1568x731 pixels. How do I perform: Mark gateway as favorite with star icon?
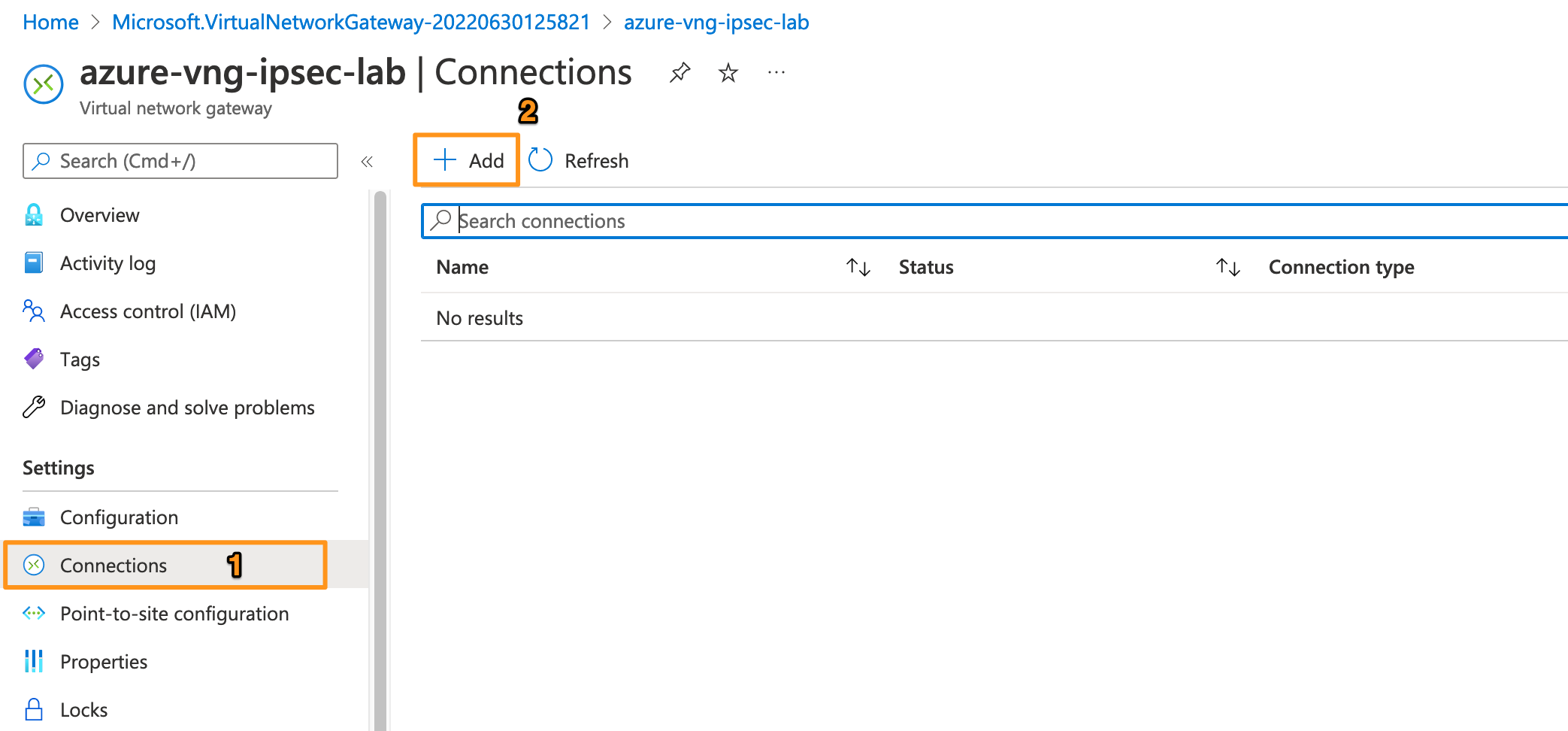coord(728,73)
